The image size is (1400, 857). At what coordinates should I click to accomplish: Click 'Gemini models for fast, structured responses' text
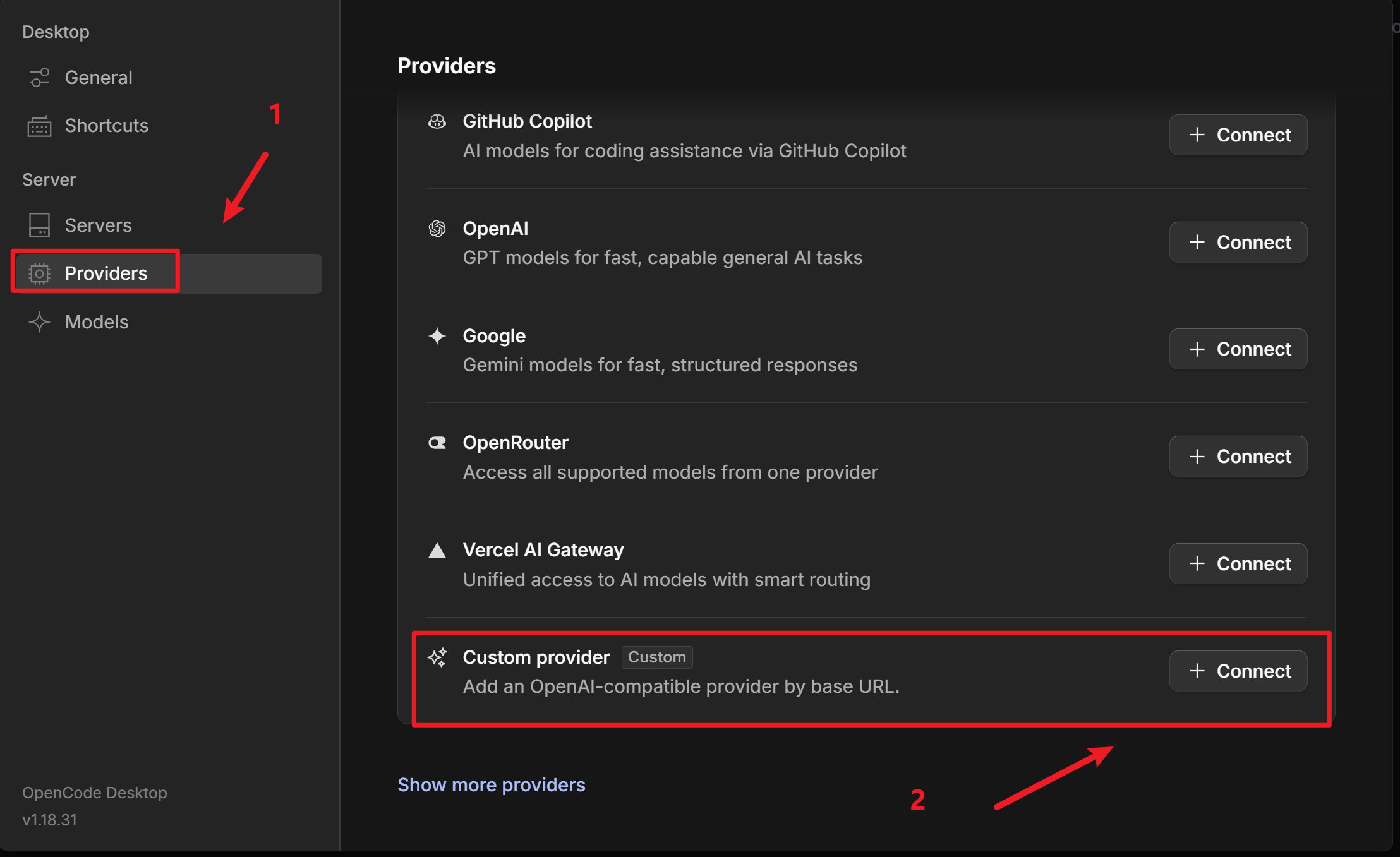point(660,365)
